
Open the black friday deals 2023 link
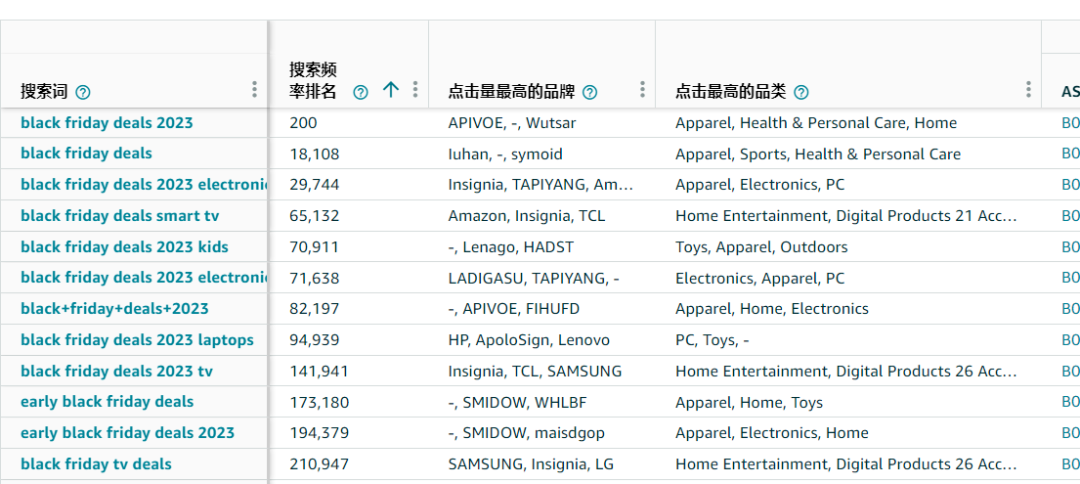(x=107, y=123)
